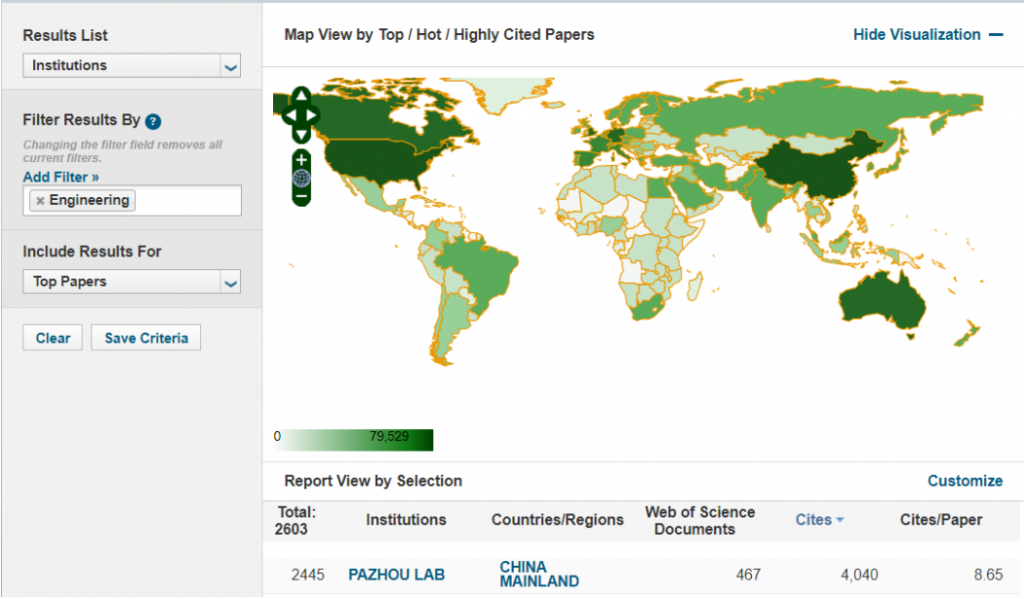Expand the Include Results For dropdown
The image size is (1024, 599).
[231, 283]
